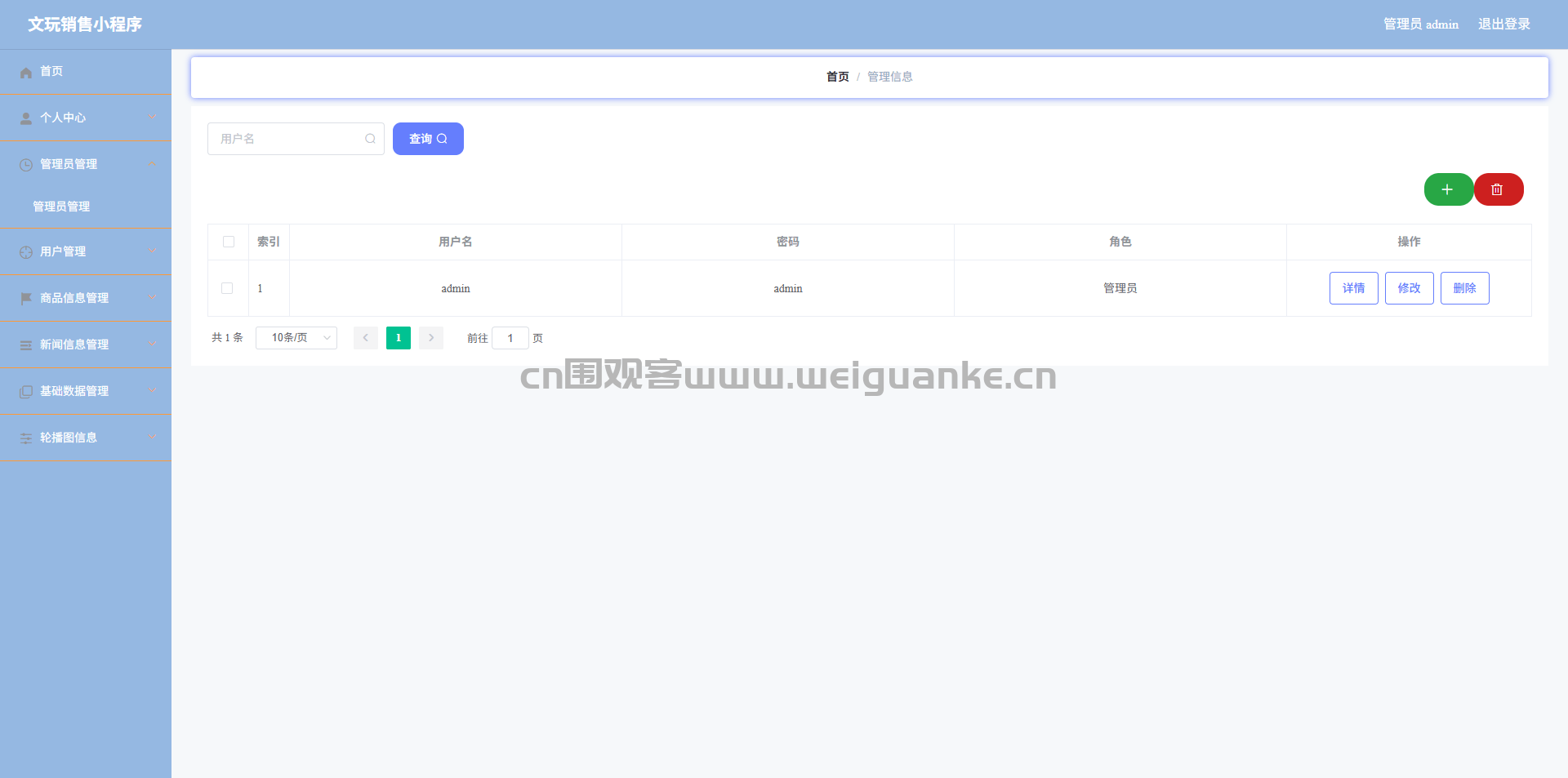
Task: Click the red trash delete button
Action: (x=1498, y=189)
